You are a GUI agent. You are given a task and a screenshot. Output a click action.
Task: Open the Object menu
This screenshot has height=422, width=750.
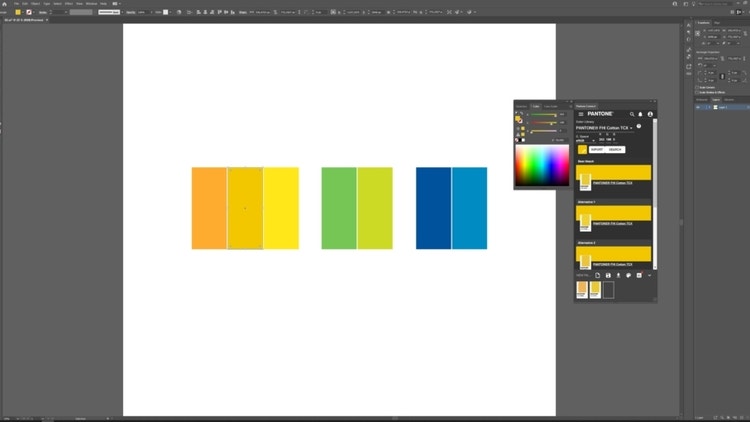tap(35, 3)
